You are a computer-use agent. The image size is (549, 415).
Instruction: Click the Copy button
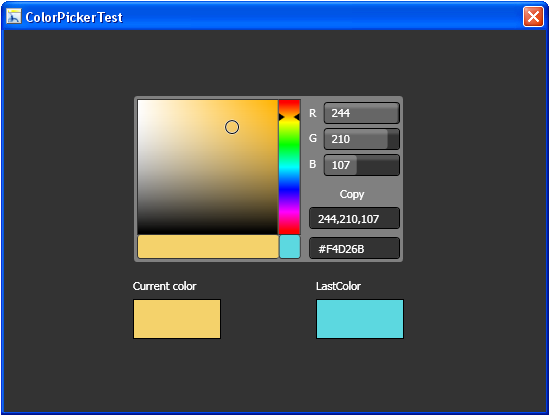pos(352,194)
